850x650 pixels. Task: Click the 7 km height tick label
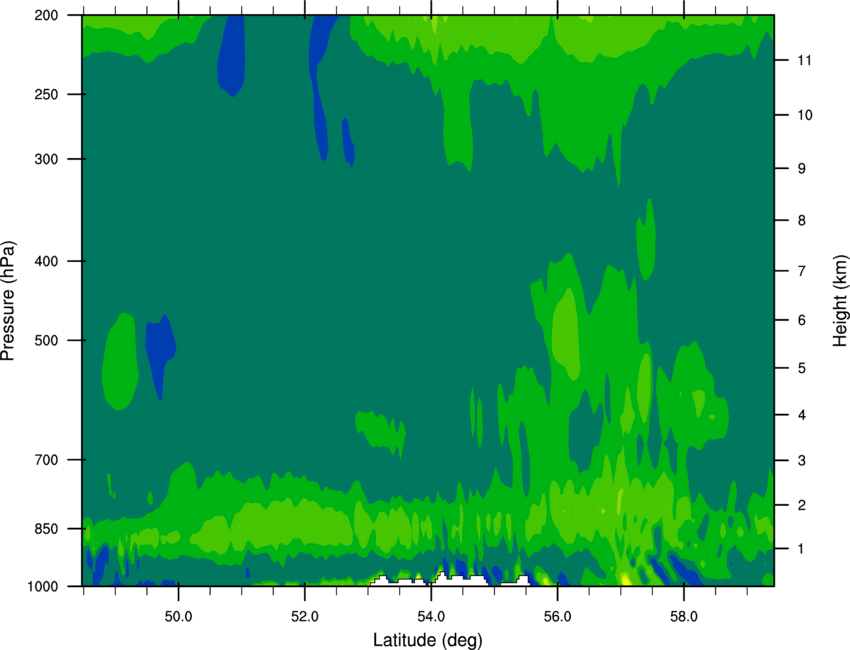pos(802,271)
